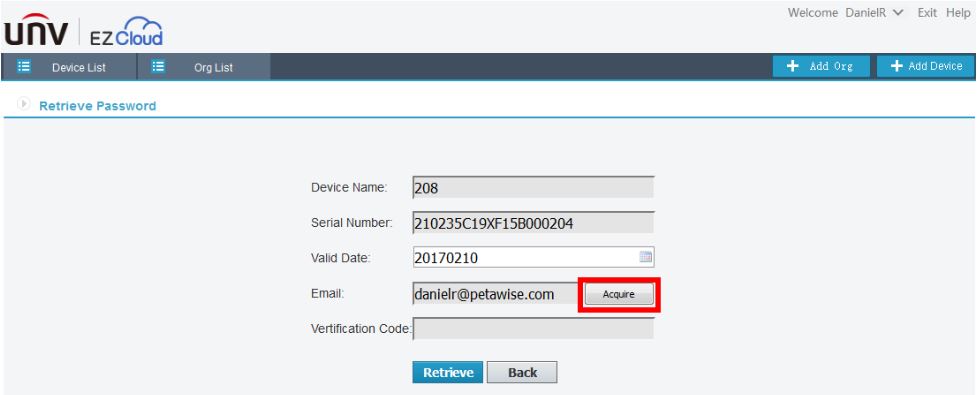Viewport: 979px width, 395px height.
Task: Click the Exit link
Action: (x=927, y=12)
